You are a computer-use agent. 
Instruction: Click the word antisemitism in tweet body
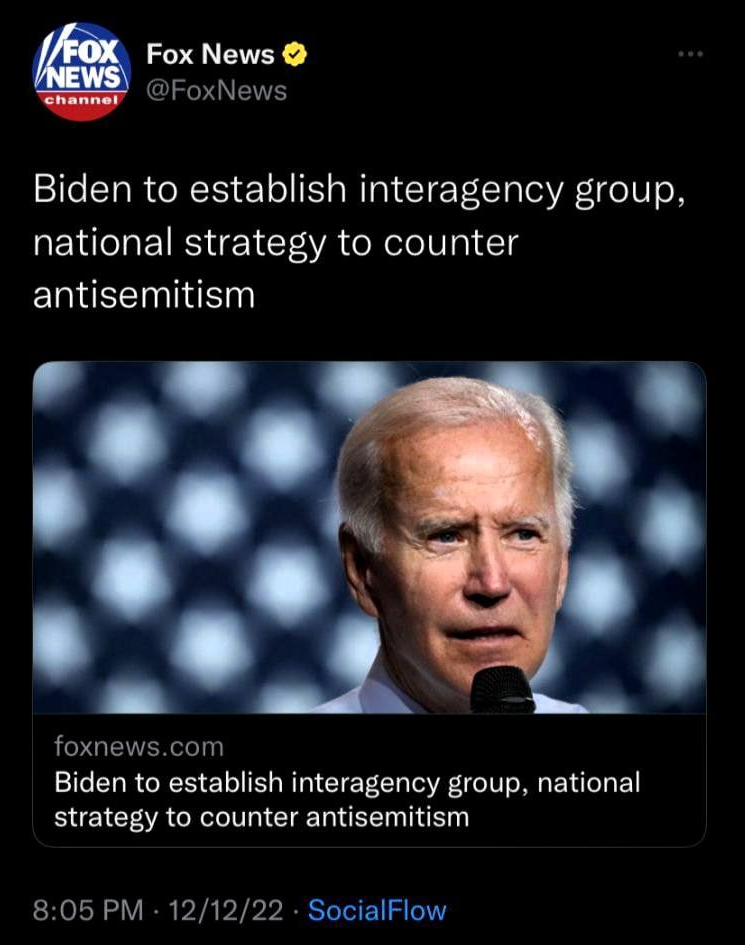[x=144, y=295]
